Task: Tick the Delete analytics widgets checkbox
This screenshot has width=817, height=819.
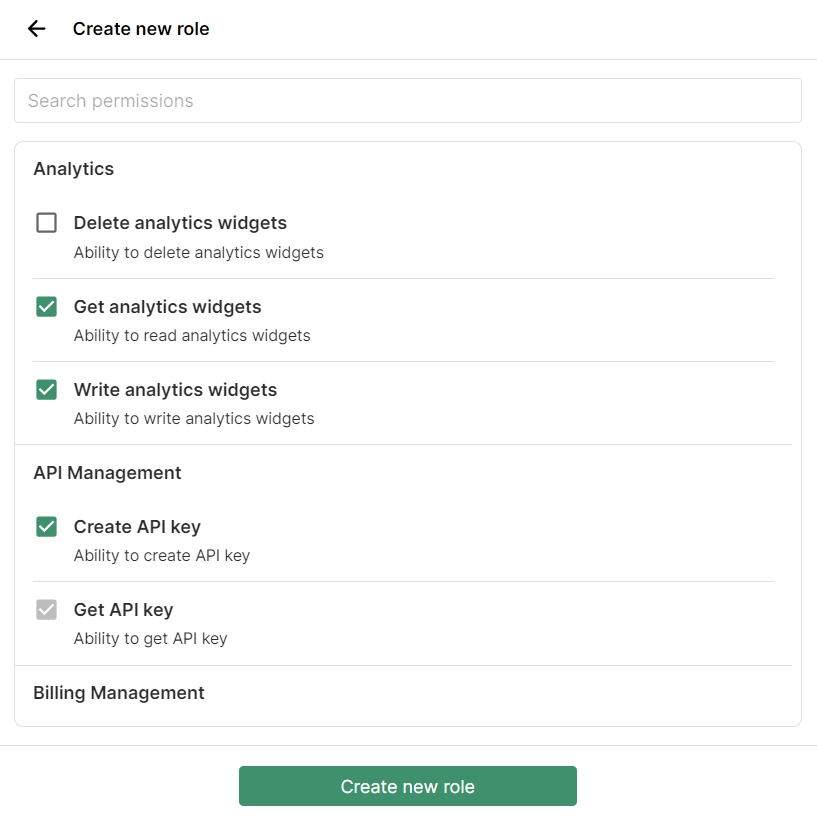Action: point(47,223)
